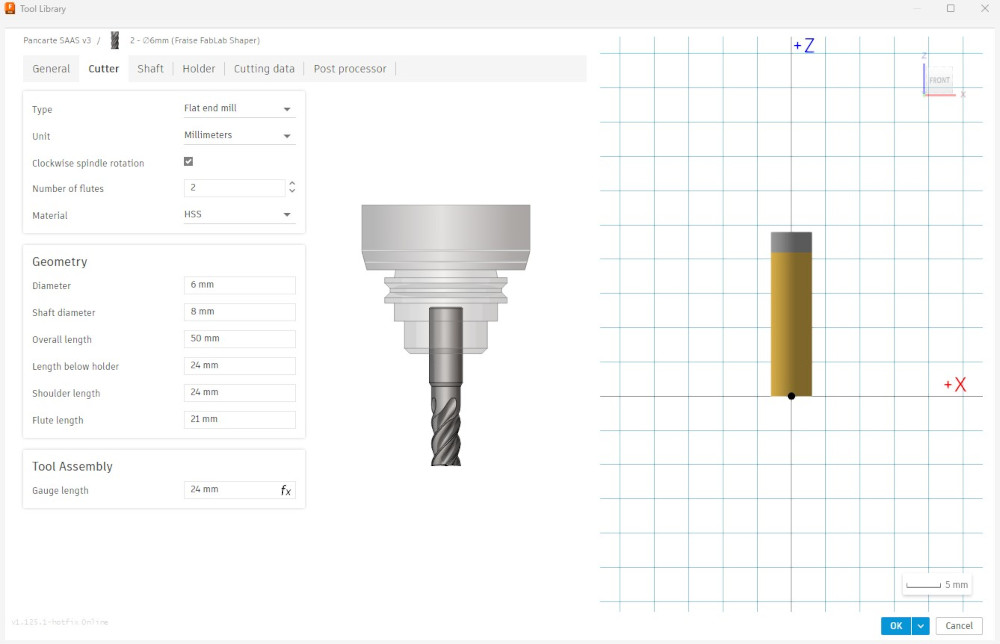Screen dimensions: 1000x644
Task: Maximize the Tool Library window
Action: 950,8
